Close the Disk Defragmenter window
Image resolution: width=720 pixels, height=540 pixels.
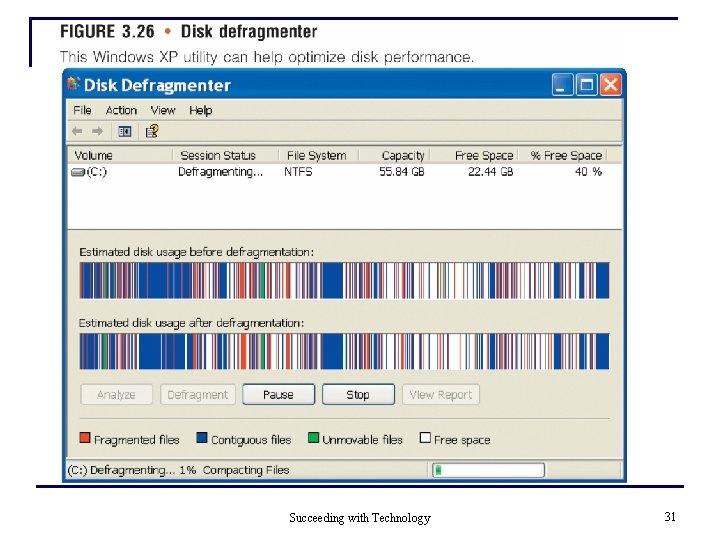tap(611, 85)
